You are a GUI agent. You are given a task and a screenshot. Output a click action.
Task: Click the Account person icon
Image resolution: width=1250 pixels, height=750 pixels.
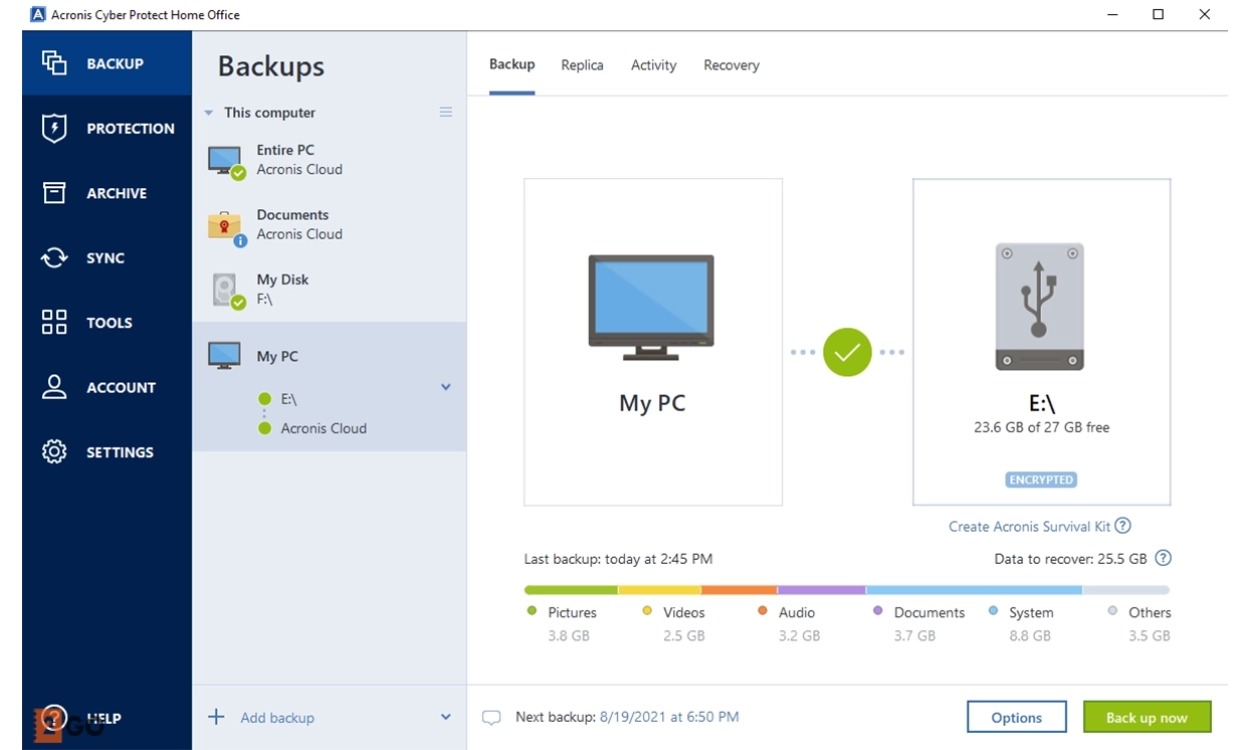54,387
